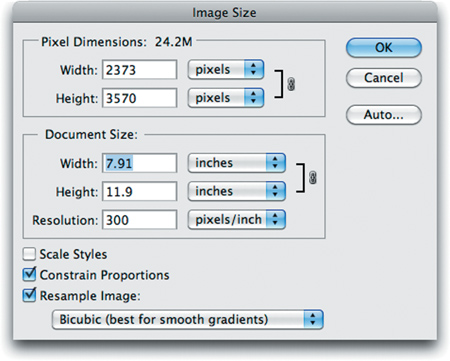
Task: Uncheck Constrain Proportions
Action: click(x=29, y=274)
